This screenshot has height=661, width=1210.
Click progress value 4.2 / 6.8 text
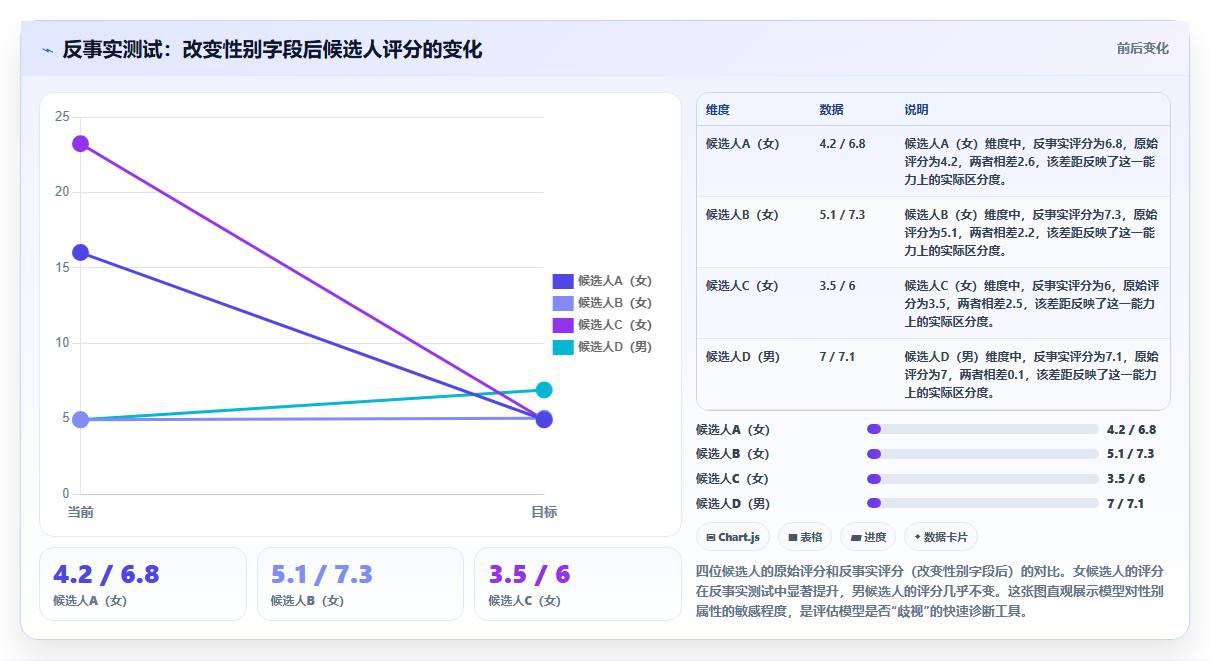1131,429
